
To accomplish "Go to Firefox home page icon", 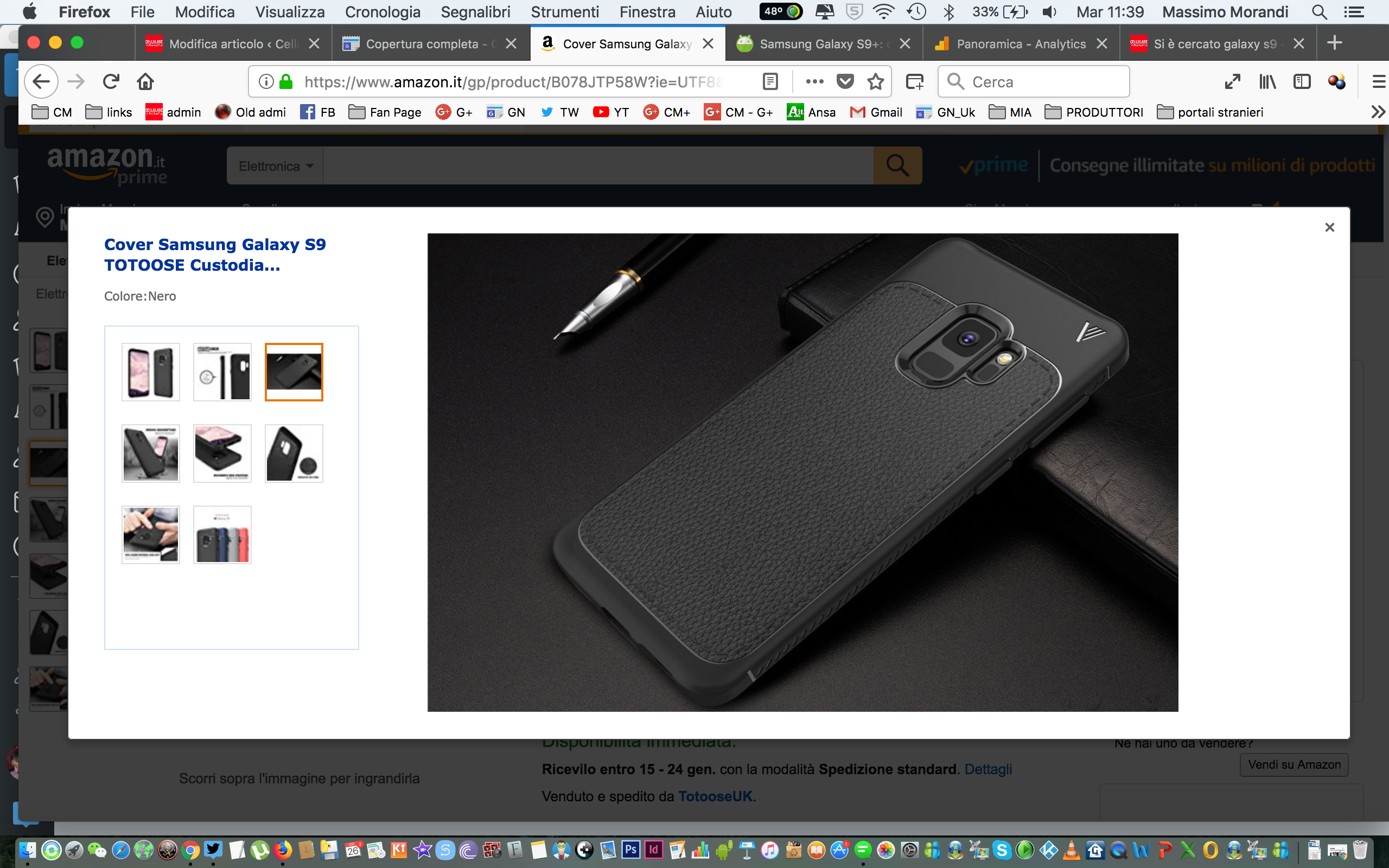I will 145,81.
